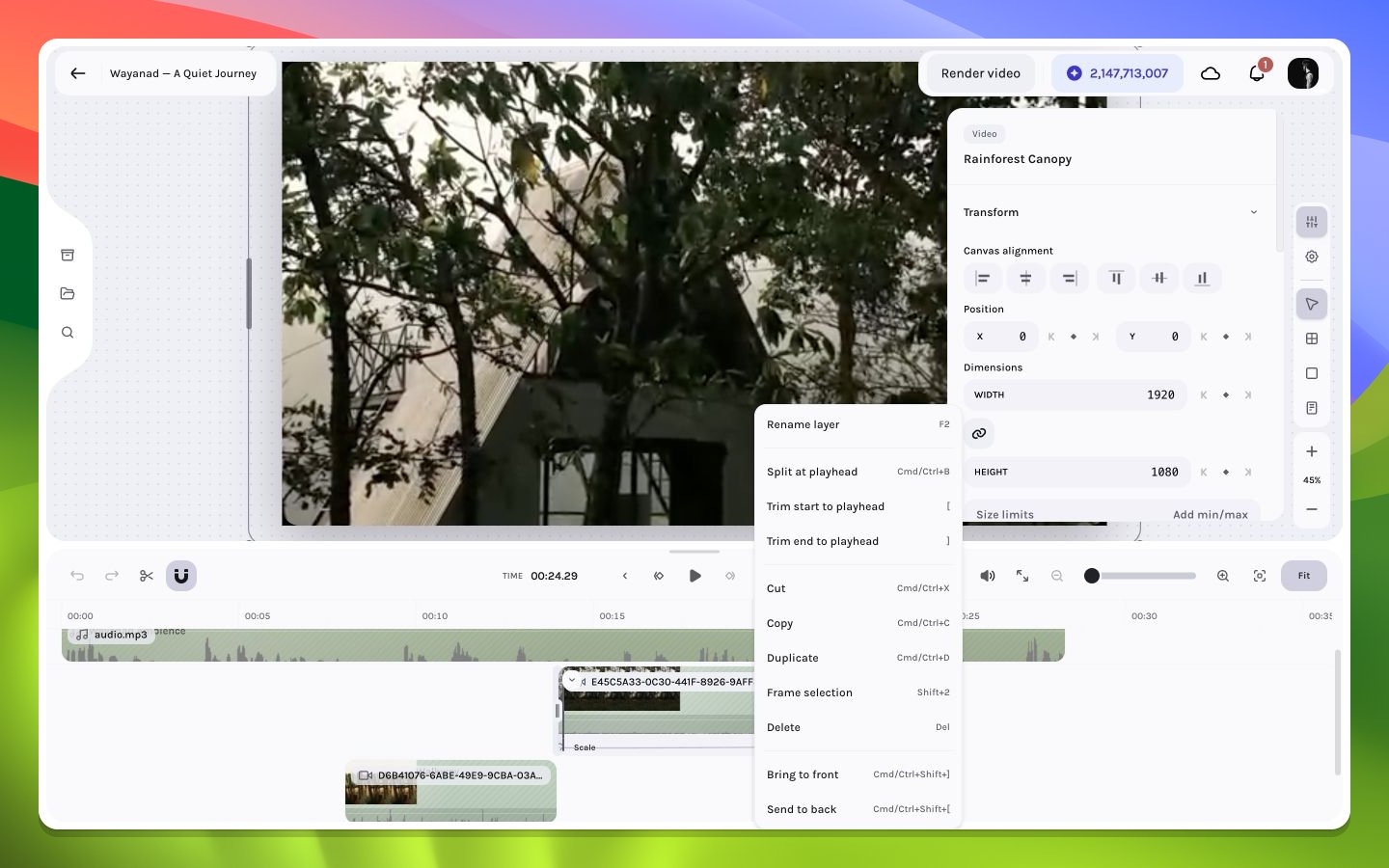The image size is (1389, 868).
Task: Select the rectangle shape tool
Action: tap(1312, 374)
